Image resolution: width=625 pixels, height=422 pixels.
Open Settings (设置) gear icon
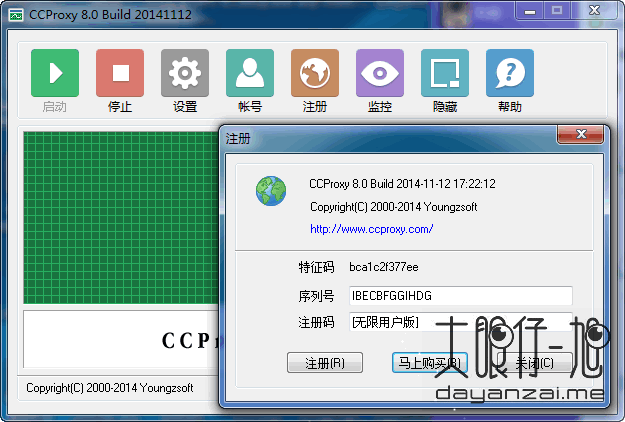pyautogui.click(x=185, y=73)
